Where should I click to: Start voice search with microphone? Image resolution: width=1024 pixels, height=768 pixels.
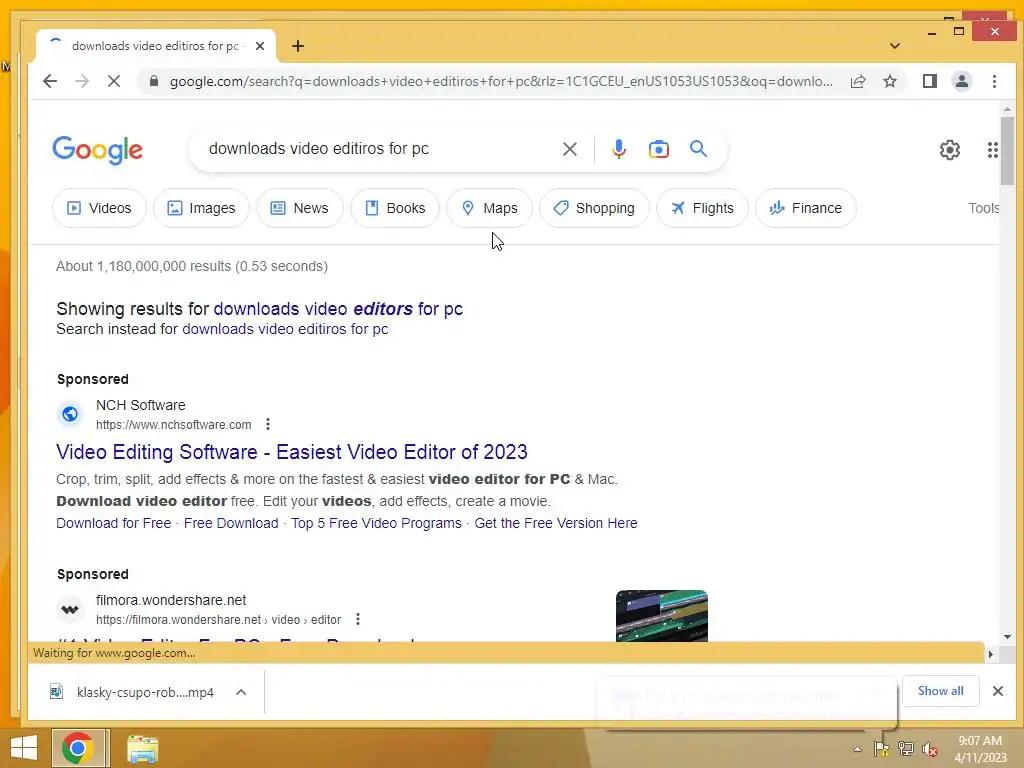point(618,149)
